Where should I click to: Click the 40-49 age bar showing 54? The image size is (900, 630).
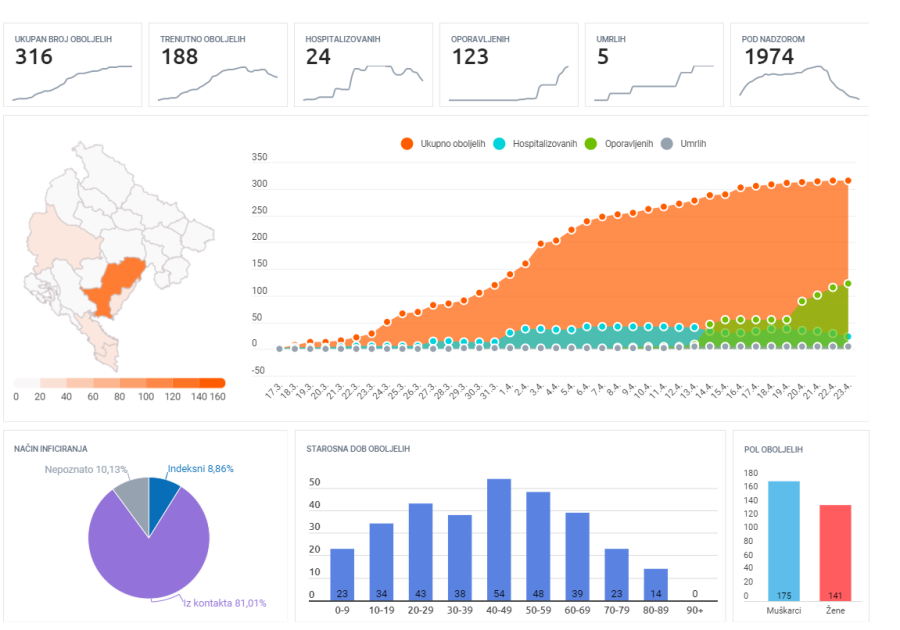tap(499, 539)
